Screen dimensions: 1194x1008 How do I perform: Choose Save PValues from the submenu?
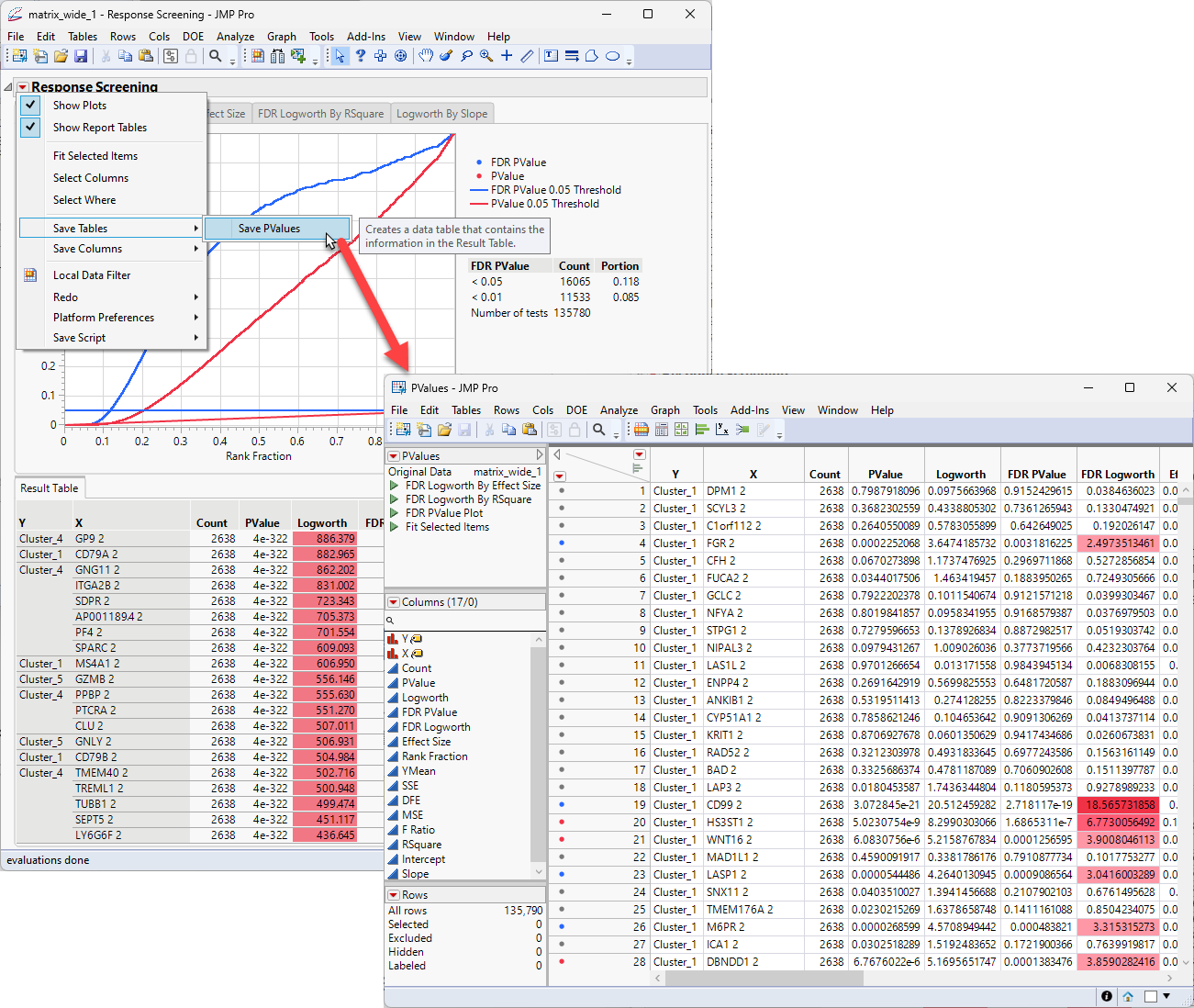pos(269,229)
